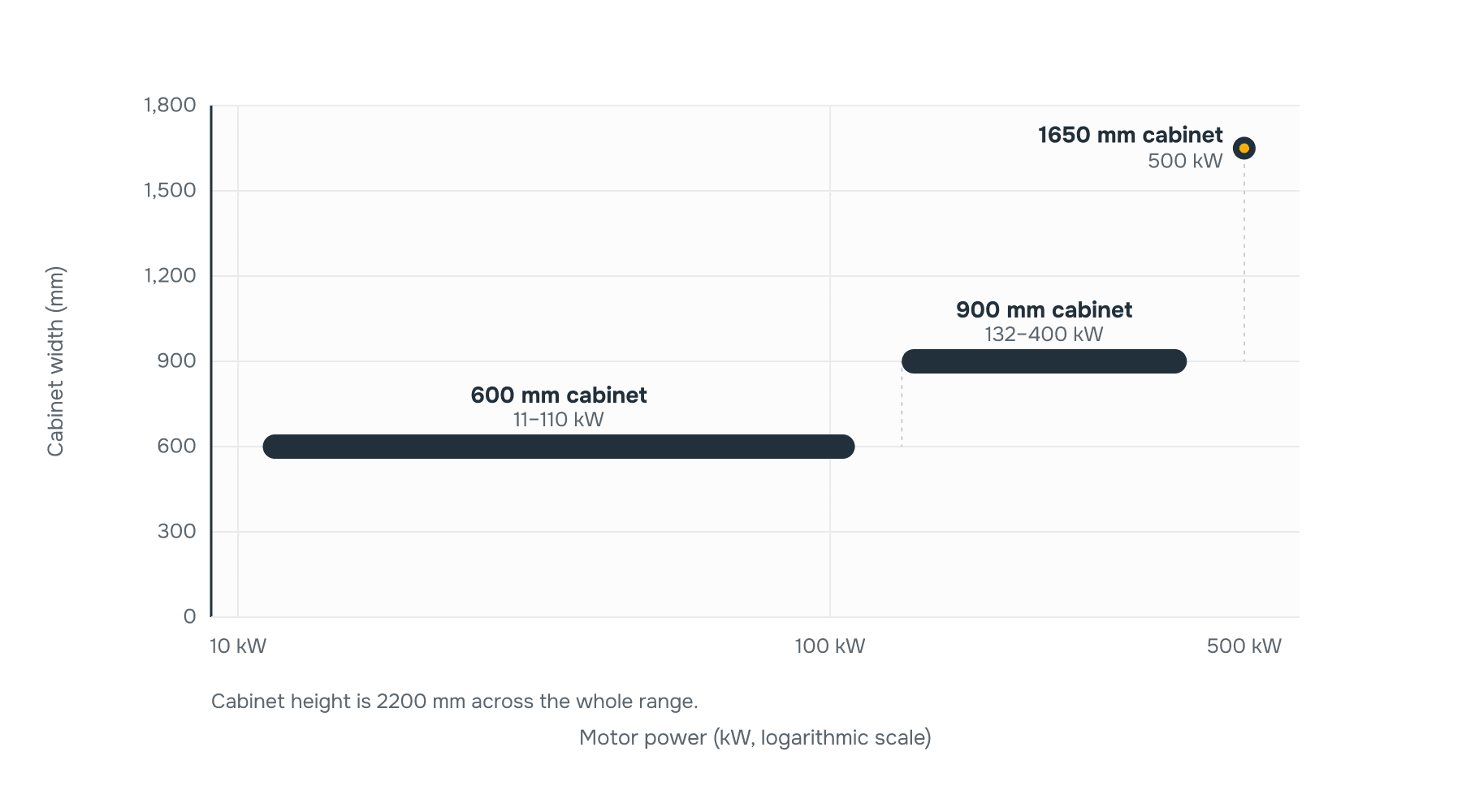This screenshot has width=1462, height=812.
Task: Click the 500 kW orange data point
Action: point(1244,148)
